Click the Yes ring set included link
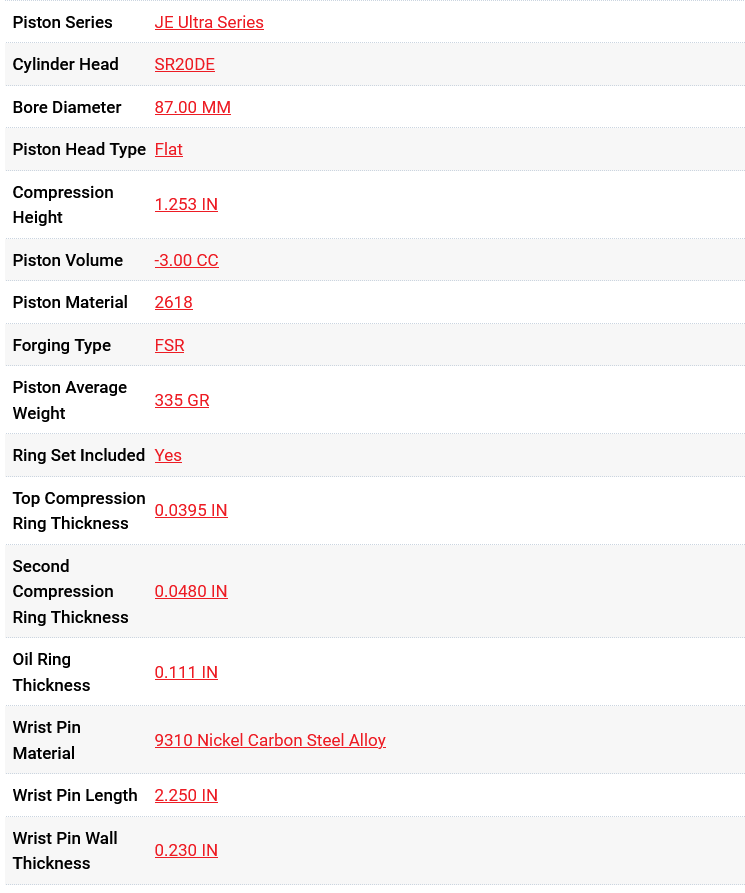 coord(168,455)
